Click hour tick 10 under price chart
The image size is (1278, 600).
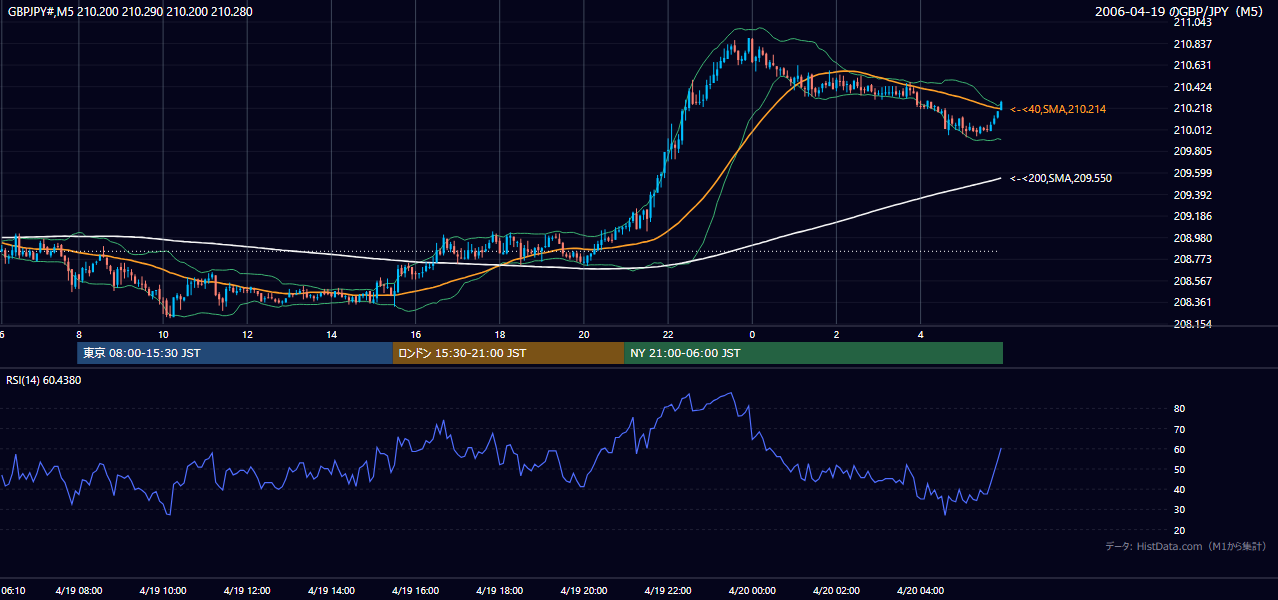click(x=163, y=334)
